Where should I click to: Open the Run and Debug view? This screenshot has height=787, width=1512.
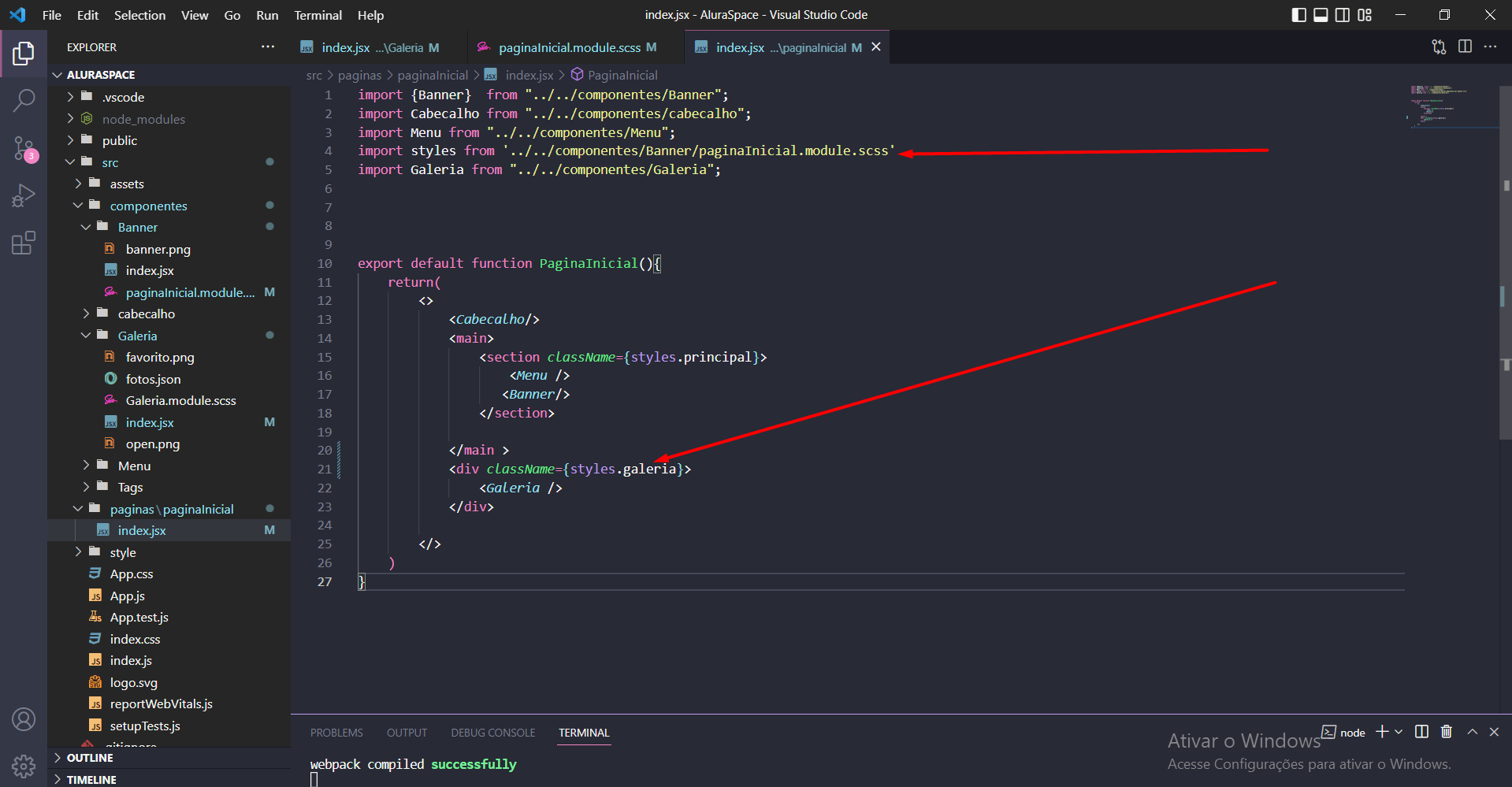point(24,195)
